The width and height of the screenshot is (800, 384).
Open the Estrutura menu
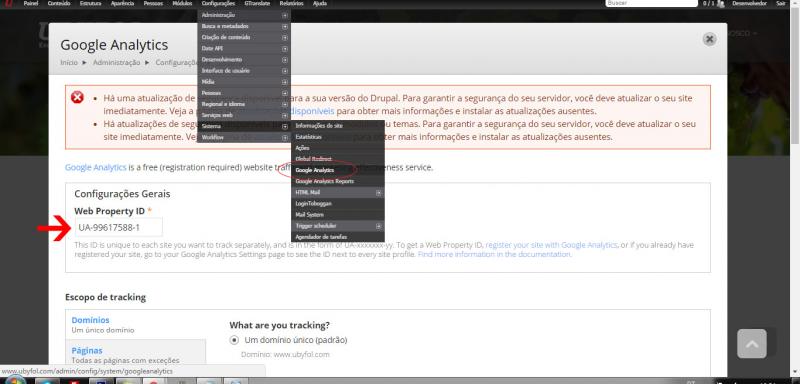[90, 4]
